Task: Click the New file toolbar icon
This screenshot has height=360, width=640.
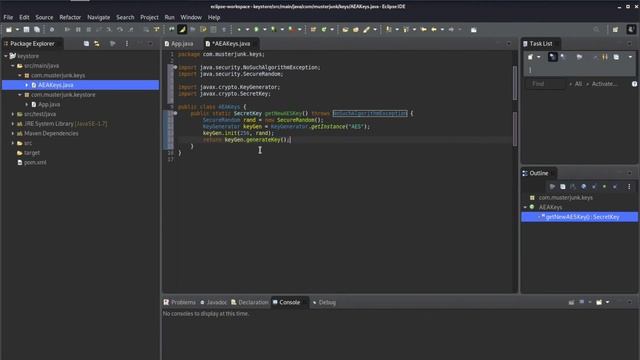Action: pos(9,29)
